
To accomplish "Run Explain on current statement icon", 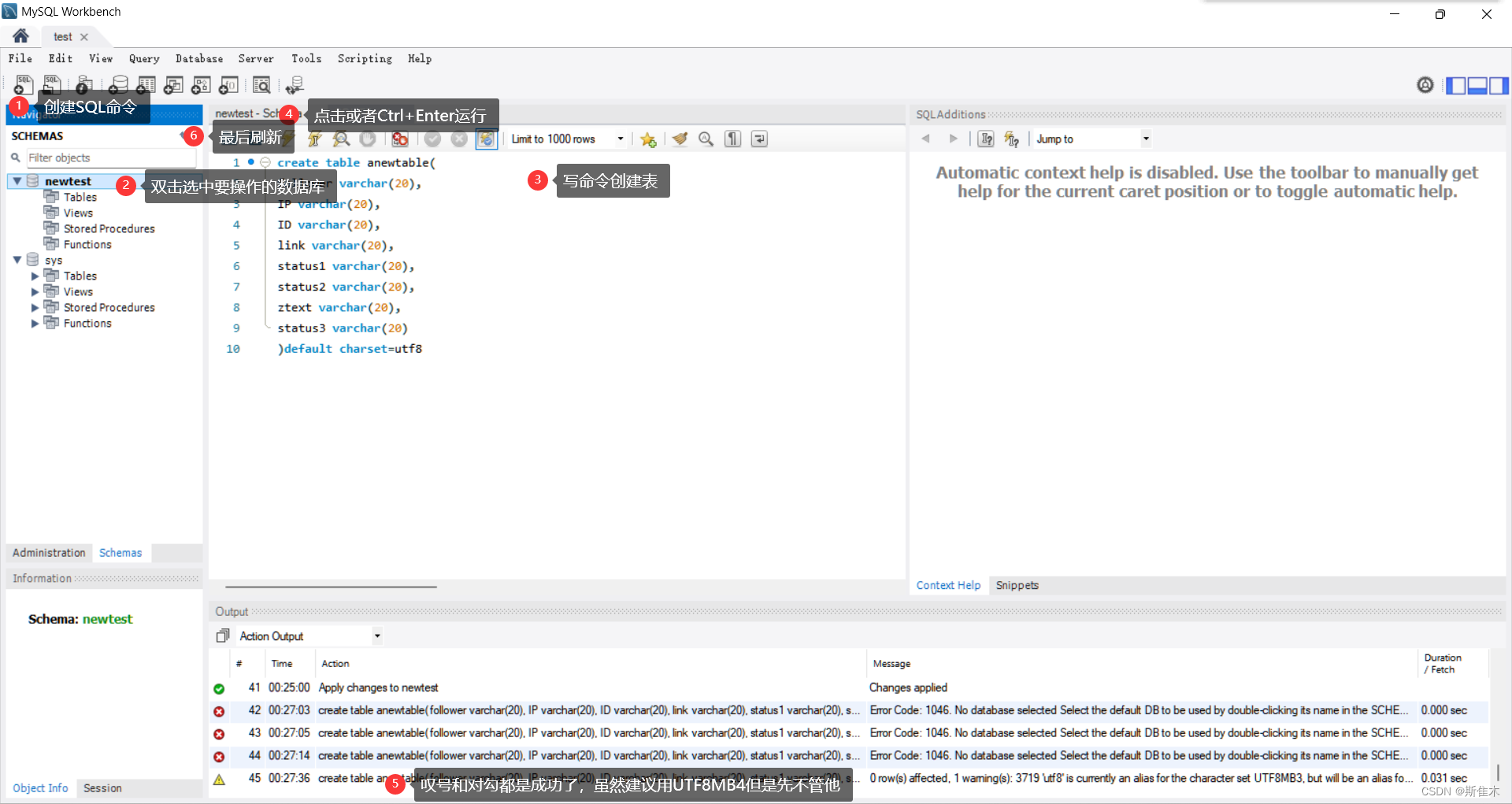I will (341, 139).
